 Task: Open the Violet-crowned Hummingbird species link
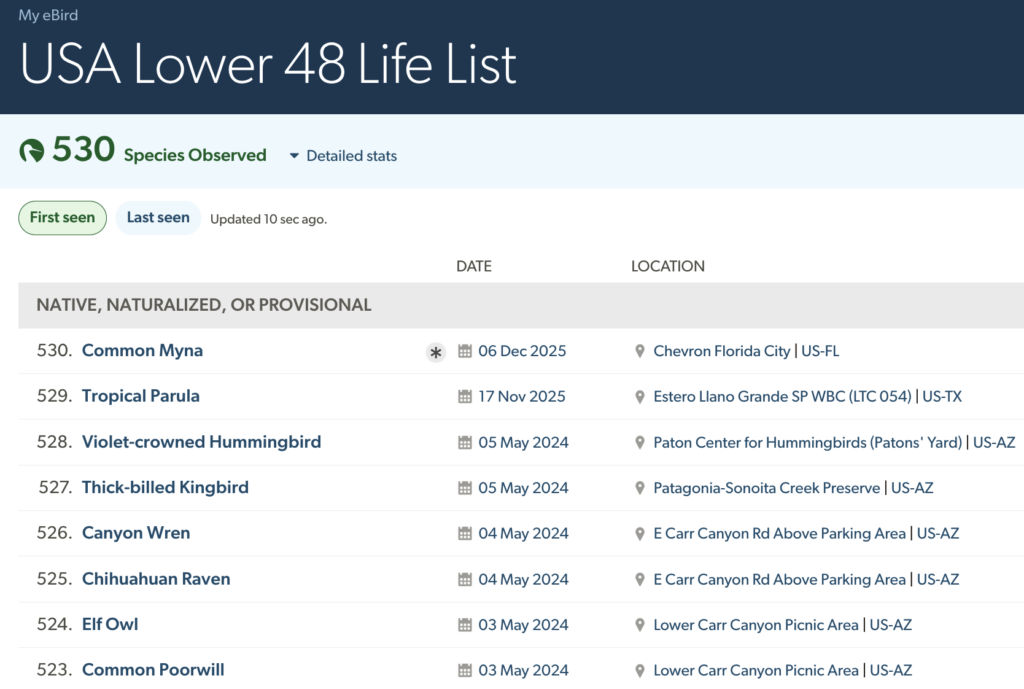[x=201, y=442]
